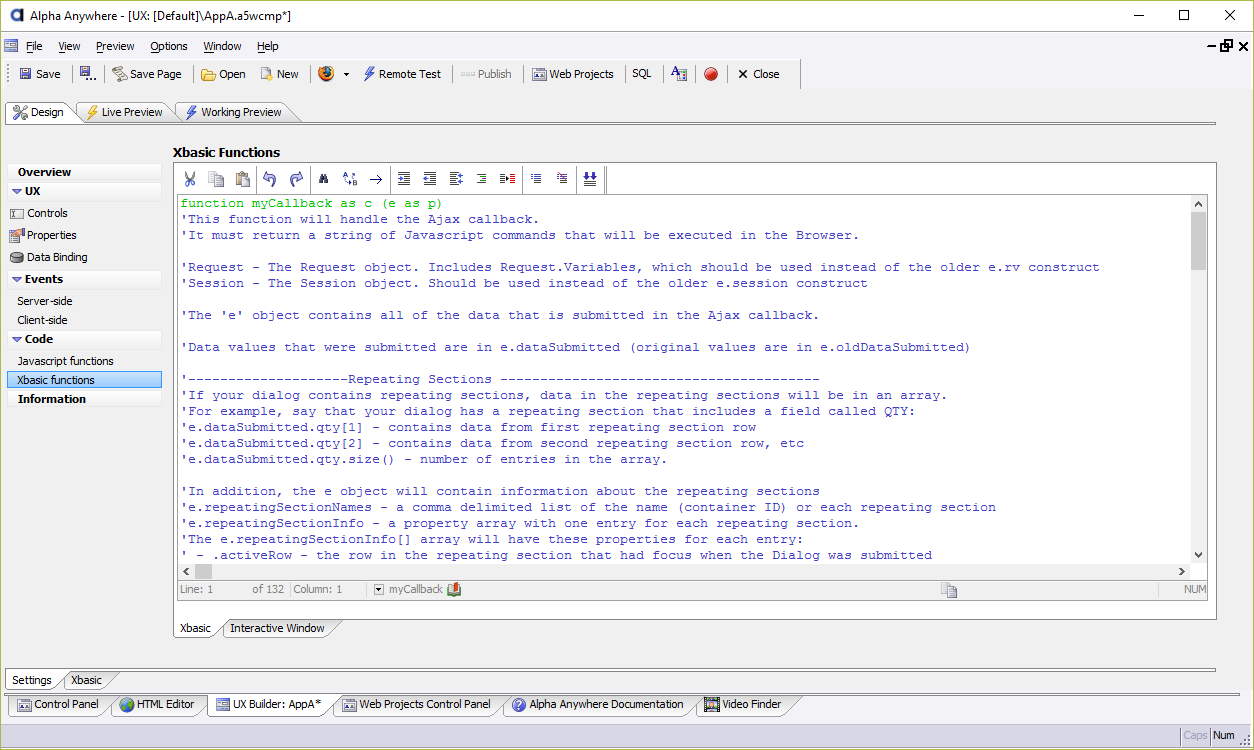The height and width of the screenshot is (750, 1254).
Task: Click the SQL toolbar button
Action: click(641, 74)
